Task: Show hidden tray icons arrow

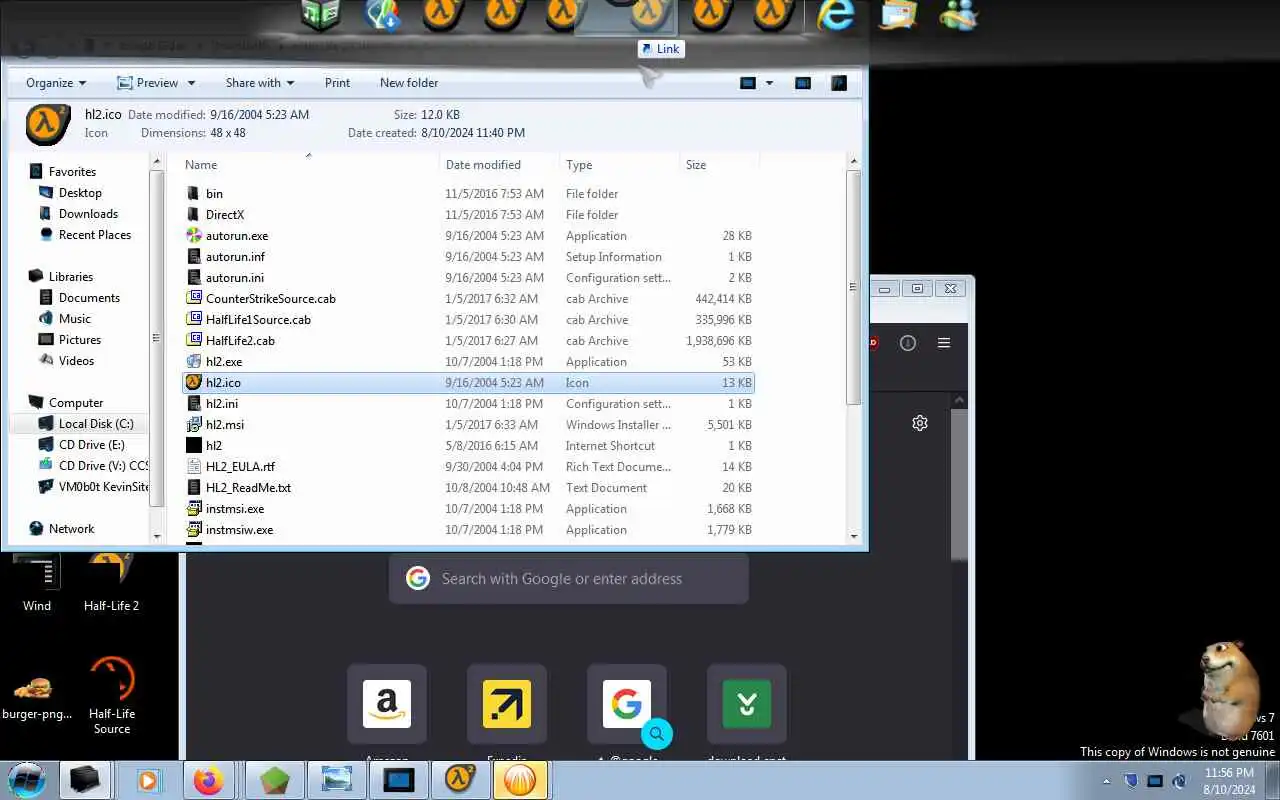Action: point(1106,781)
